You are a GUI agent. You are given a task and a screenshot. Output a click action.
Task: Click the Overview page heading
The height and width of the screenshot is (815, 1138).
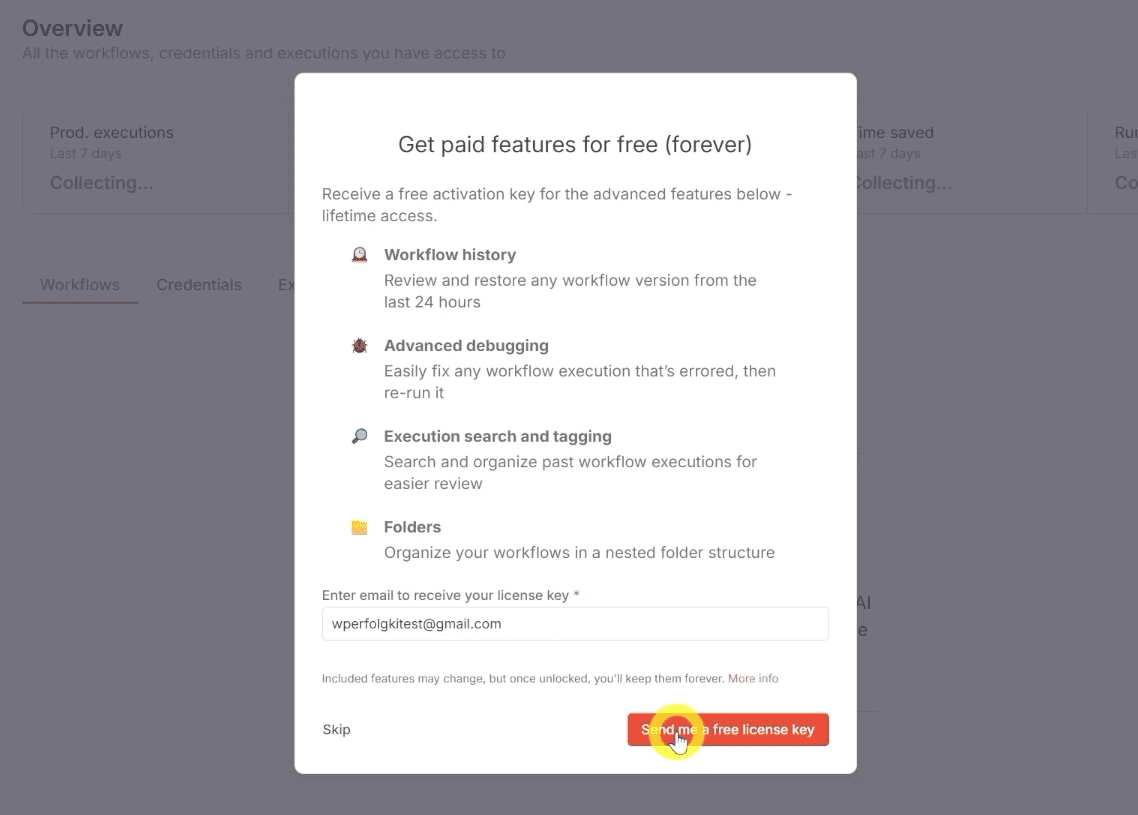(72, 28)
